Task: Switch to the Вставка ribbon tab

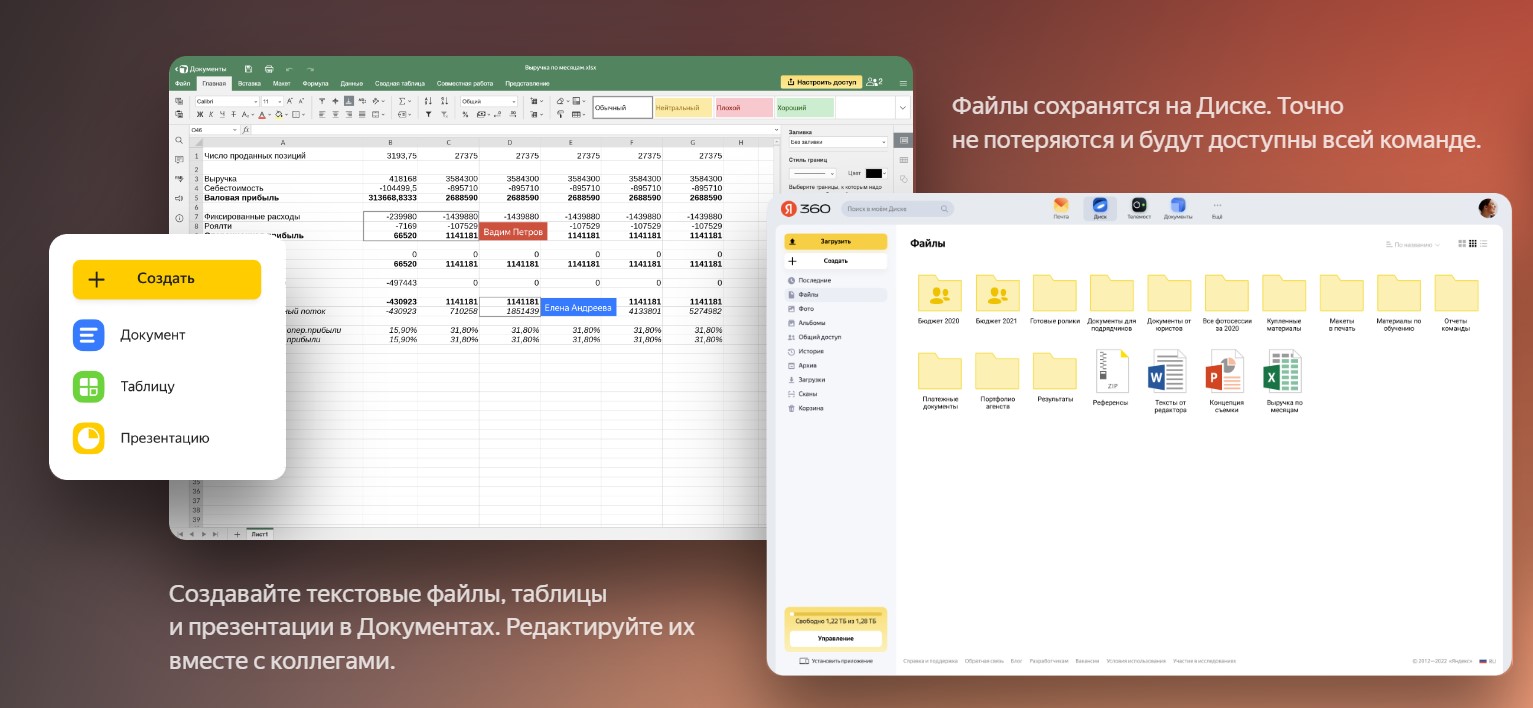Action: [x=248, y=83]
